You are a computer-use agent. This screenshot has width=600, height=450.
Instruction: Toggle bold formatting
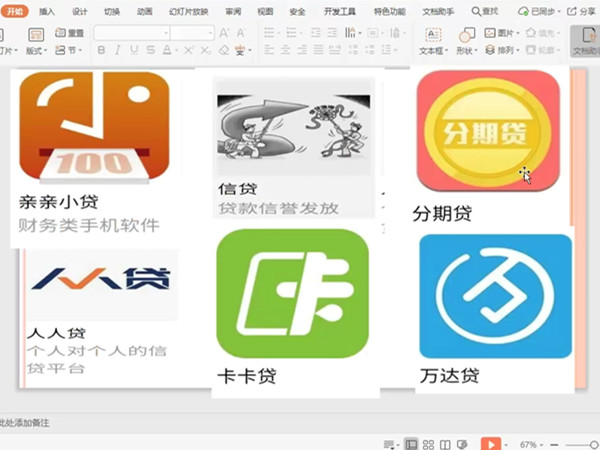(101, 50)
